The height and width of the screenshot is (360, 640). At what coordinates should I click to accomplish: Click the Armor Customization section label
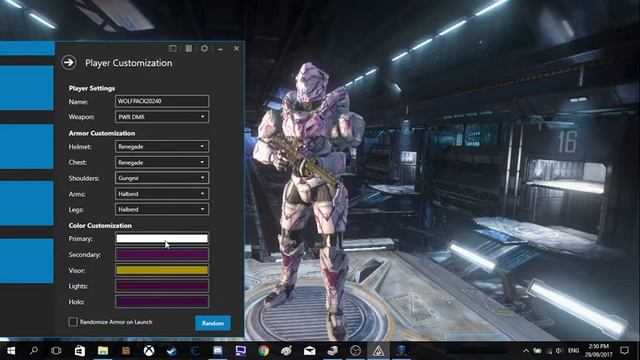[102, 133]
